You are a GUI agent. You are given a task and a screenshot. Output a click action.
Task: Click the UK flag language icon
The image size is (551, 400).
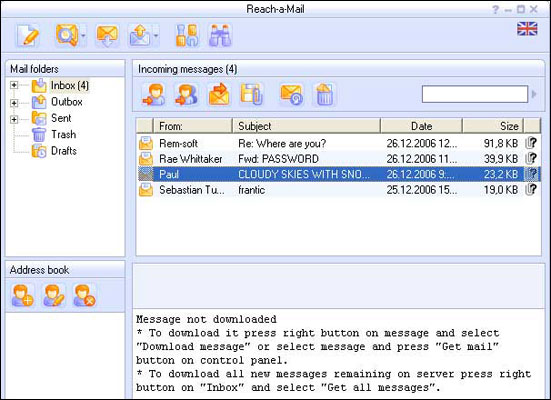click(527, 29)
